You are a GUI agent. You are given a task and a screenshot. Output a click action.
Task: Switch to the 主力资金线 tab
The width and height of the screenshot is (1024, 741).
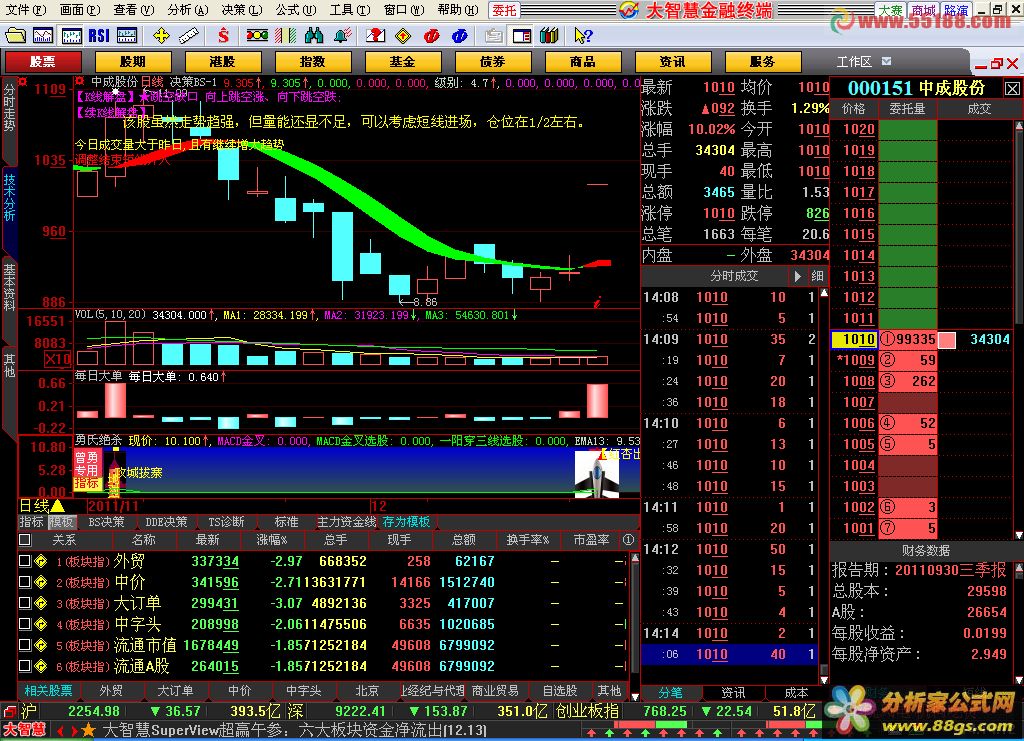[347, 522]
